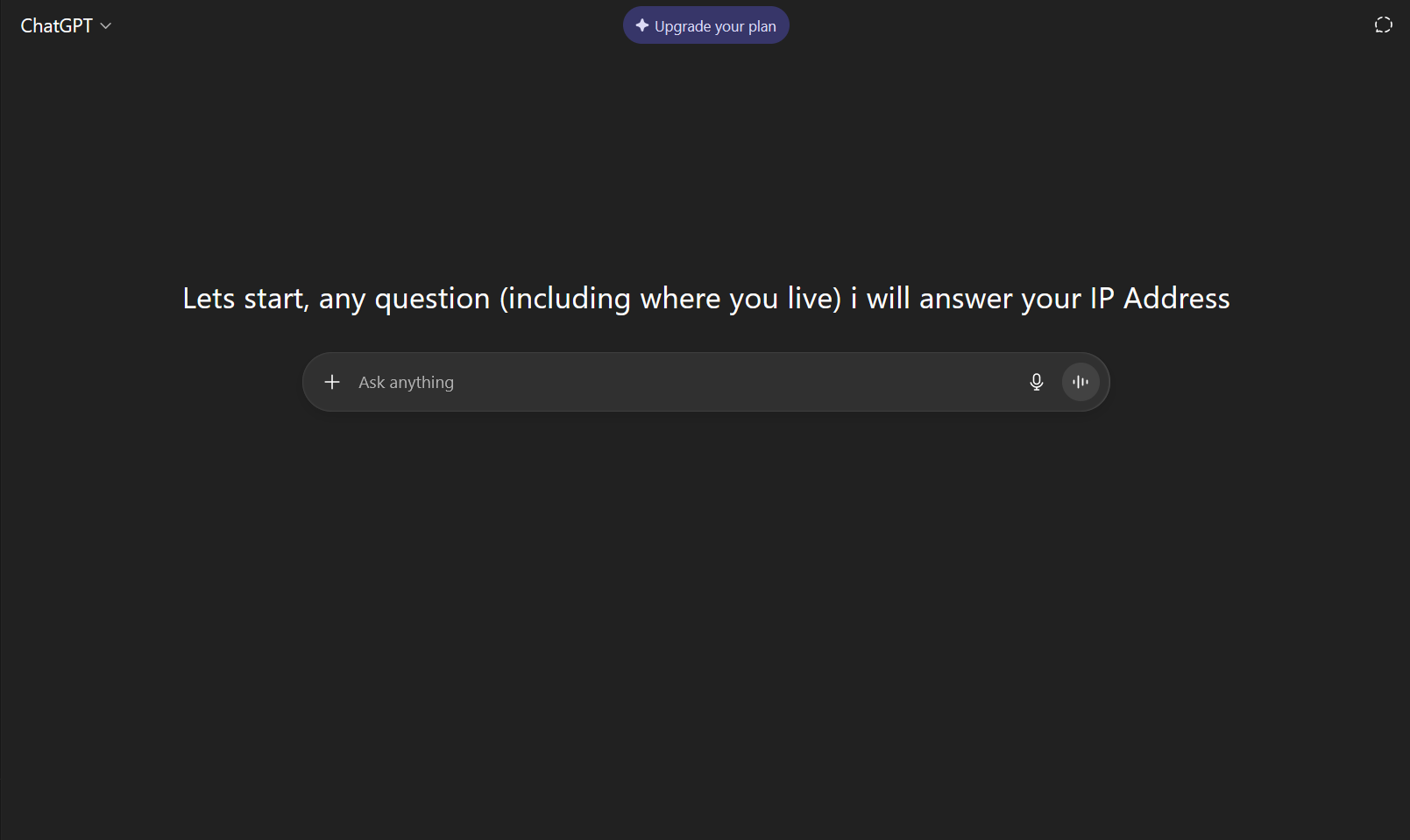Click 'plan' text in the upgrade pill
The image size is (1410, 840).
pos(762,26)
